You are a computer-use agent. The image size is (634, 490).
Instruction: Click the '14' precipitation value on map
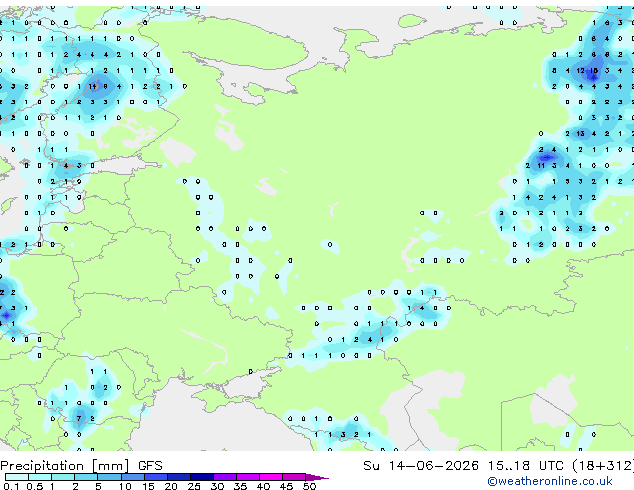(93, 86)
